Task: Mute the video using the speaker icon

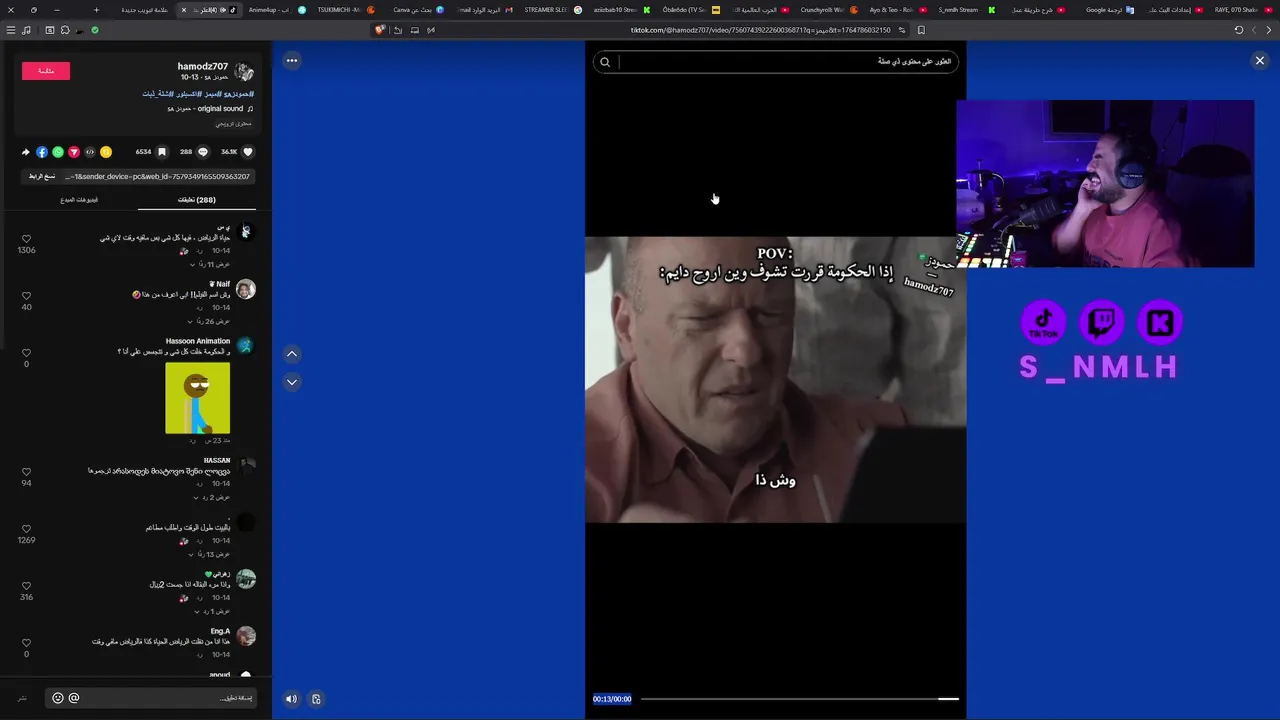Action: click(291, 699)
